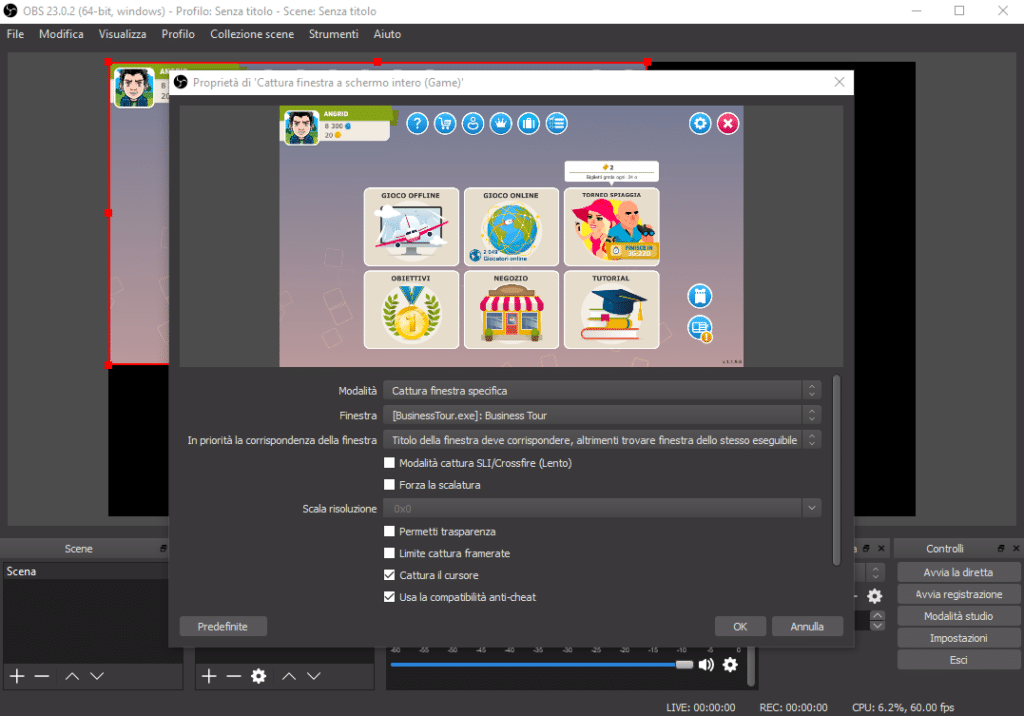Open window match priority dropdown

pyautogui.click(x=602, y=440)
